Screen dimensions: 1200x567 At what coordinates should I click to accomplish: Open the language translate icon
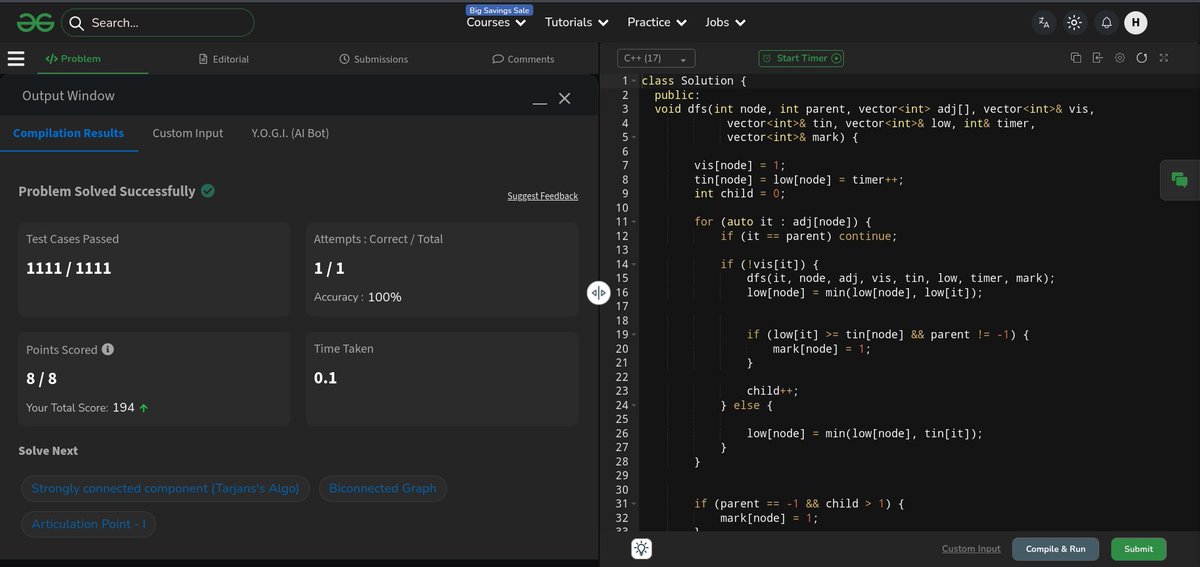(x=1044, y=22)
